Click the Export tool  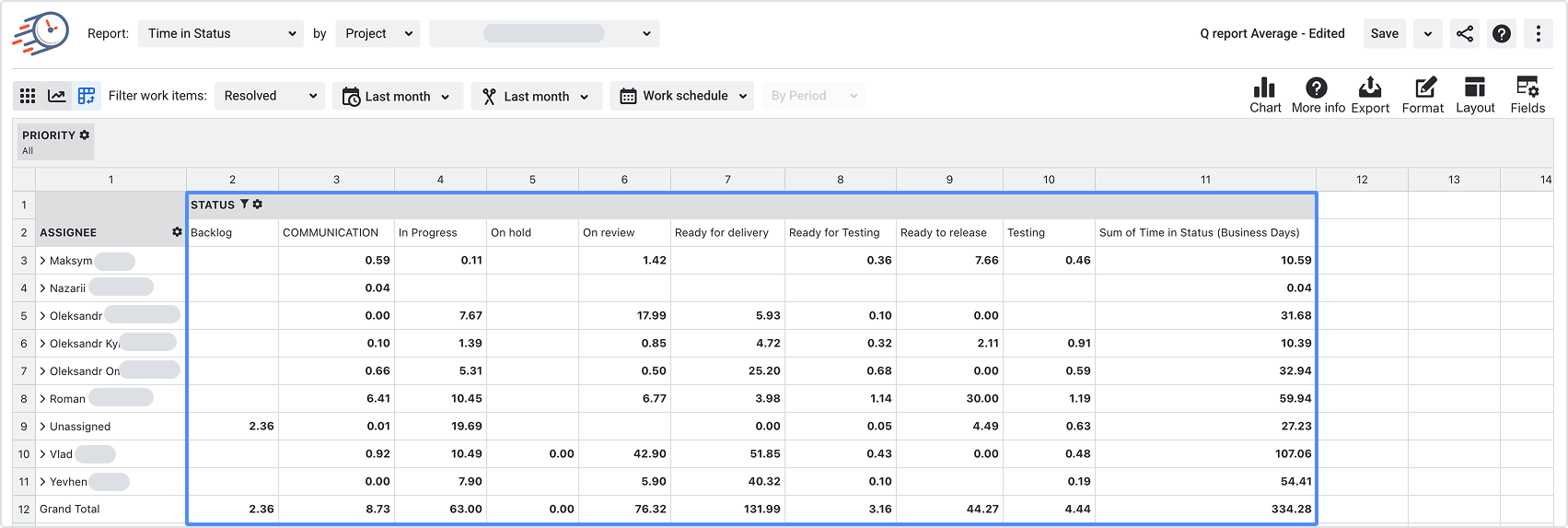[x=1370, y=96]
